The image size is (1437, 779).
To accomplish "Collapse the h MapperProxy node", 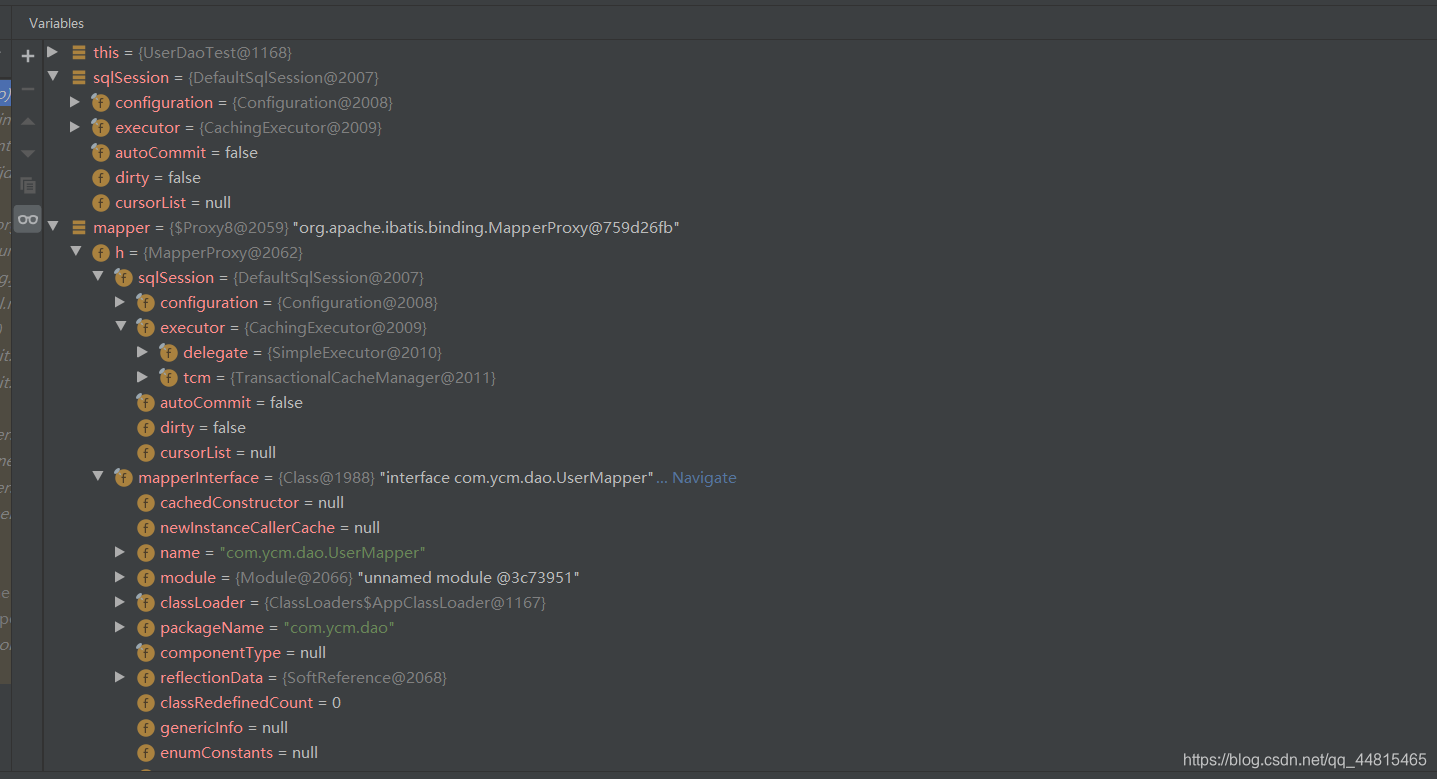I will pyautogui.click(x=75, y=252).
